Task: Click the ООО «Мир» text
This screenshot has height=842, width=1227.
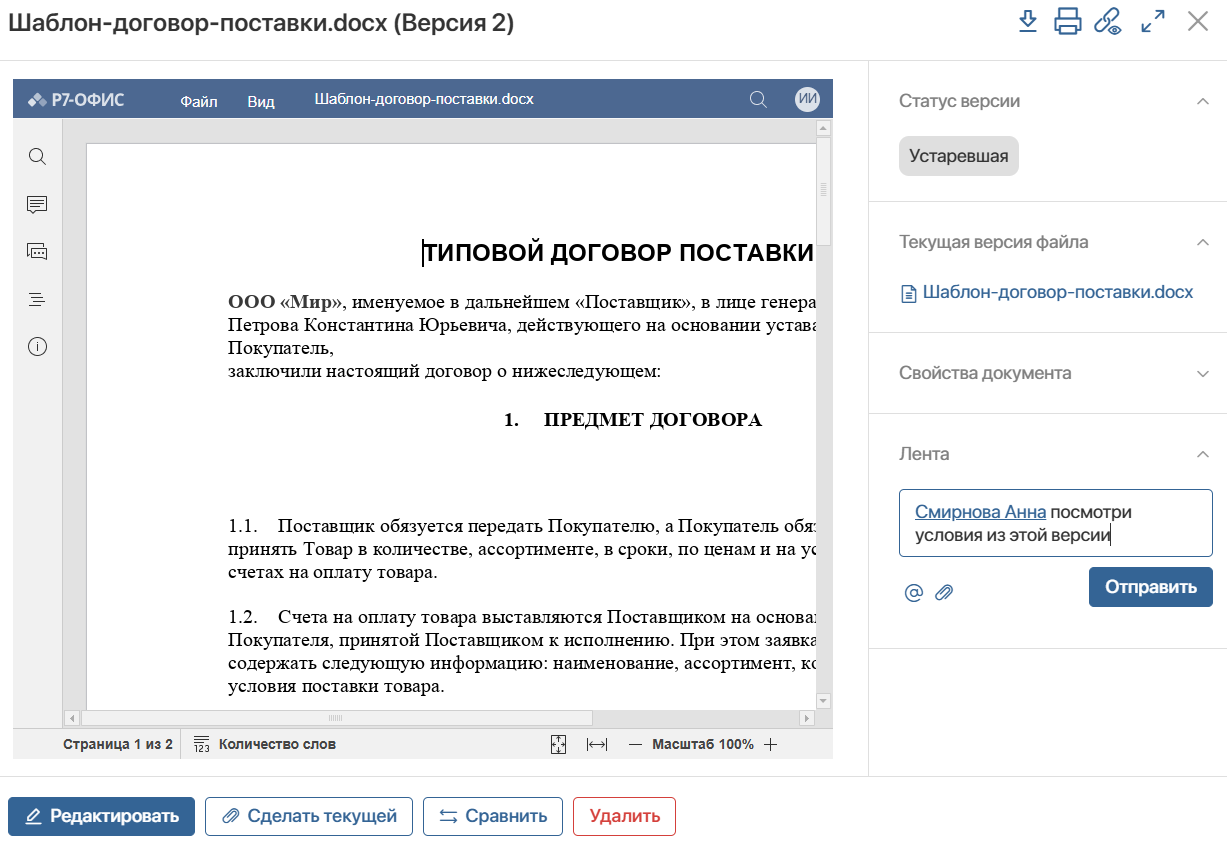Action: [286, 302]
